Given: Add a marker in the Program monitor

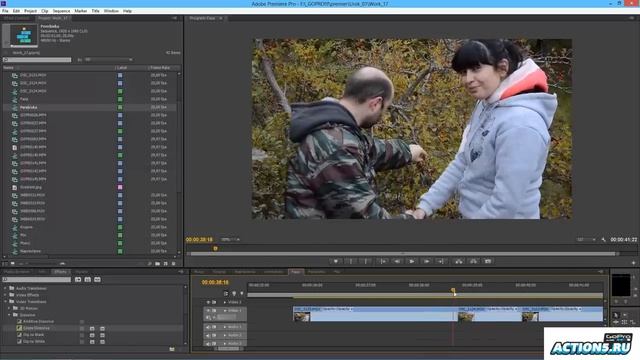Looking at the screenshot, I should (x=336, y=262).
